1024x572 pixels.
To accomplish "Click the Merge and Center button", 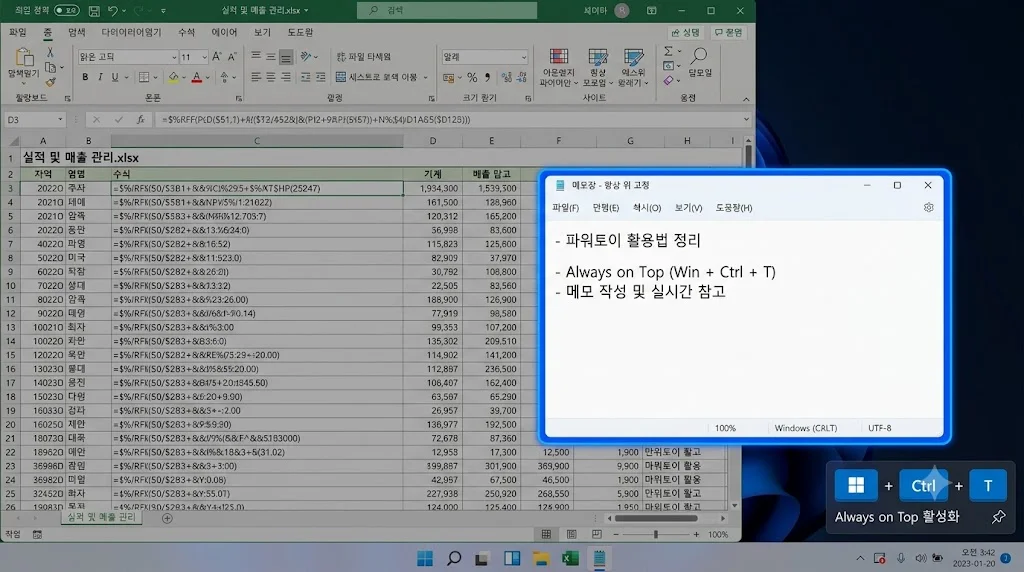I will 377,77.
